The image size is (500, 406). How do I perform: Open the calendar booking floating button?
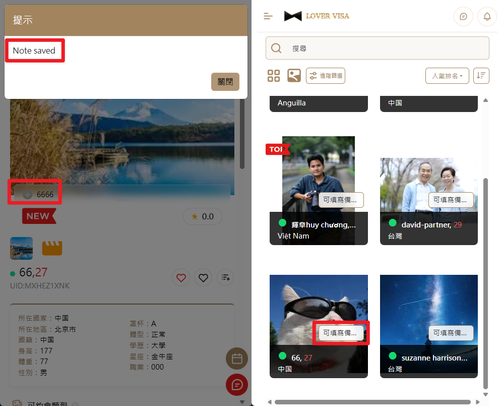pos(237,359)
